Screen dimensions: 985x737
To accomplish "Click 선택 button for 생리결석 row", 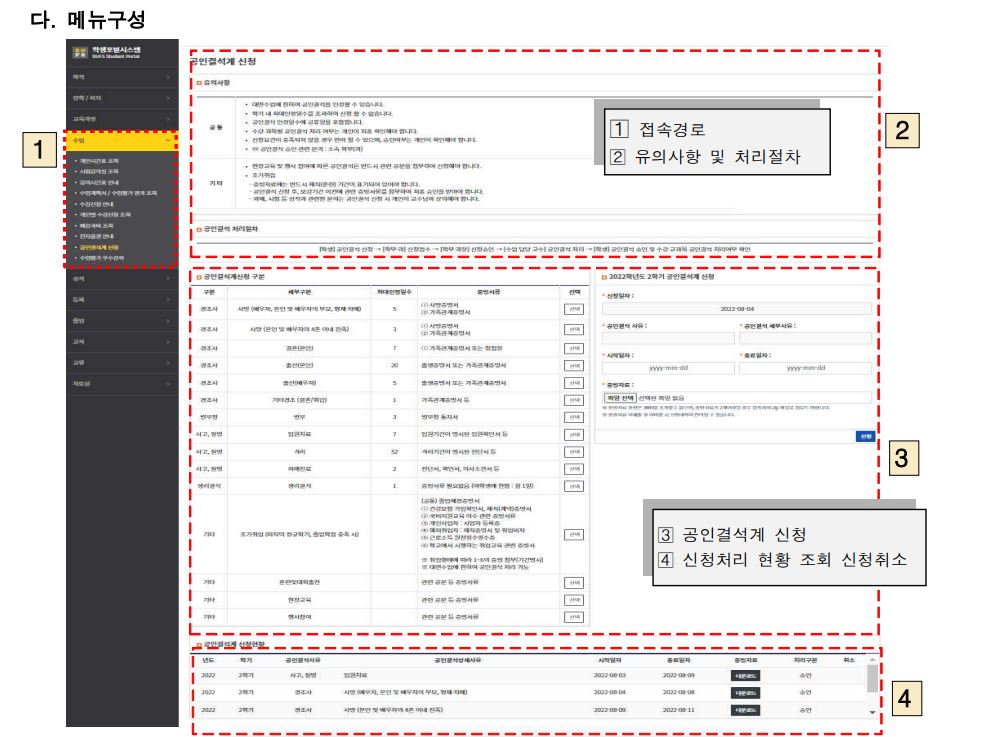I will 573,484.
